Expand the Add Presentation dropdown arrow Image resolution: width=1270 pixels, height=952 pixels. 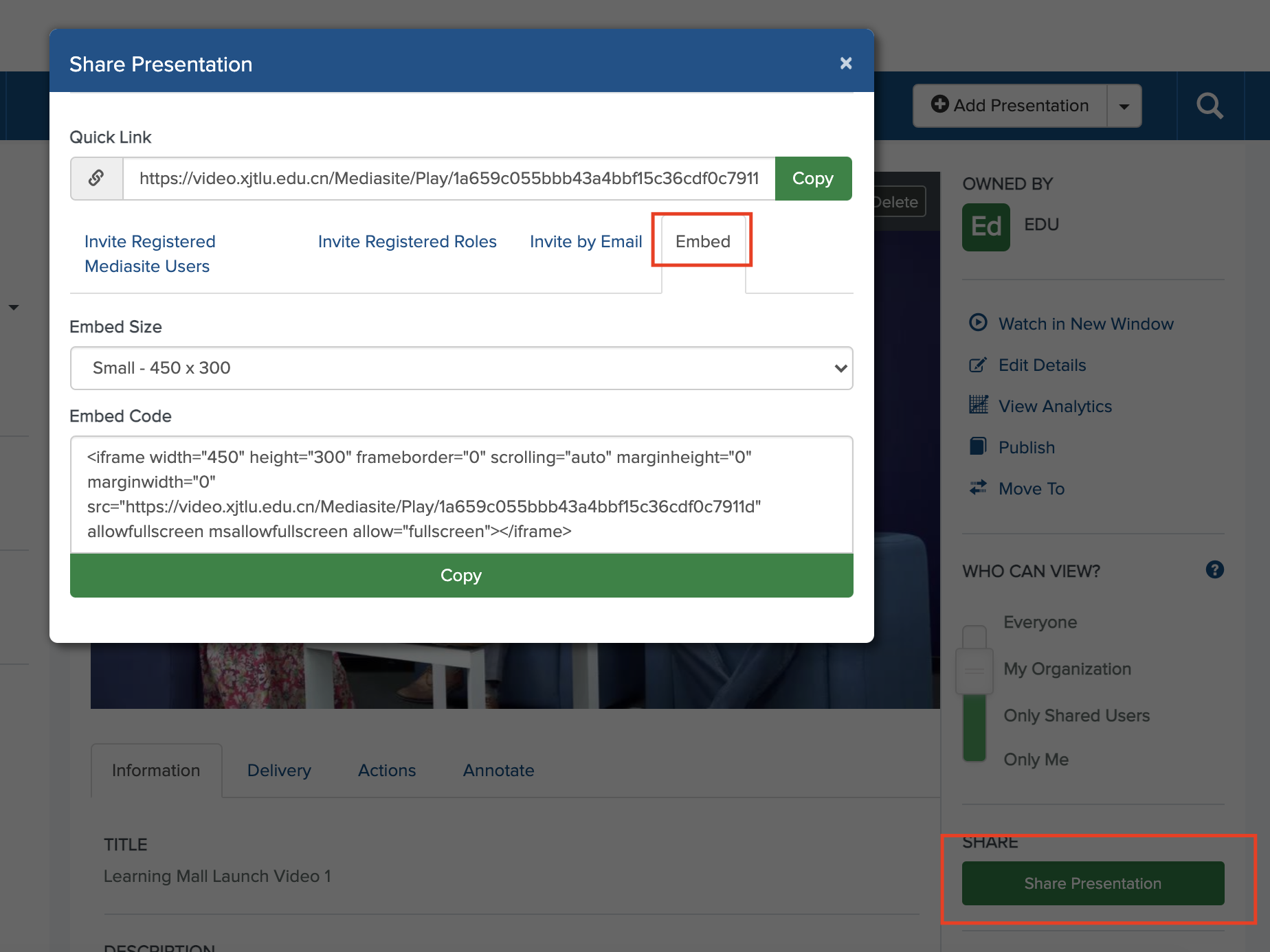pyautogui.click(x=1124, y=105)
